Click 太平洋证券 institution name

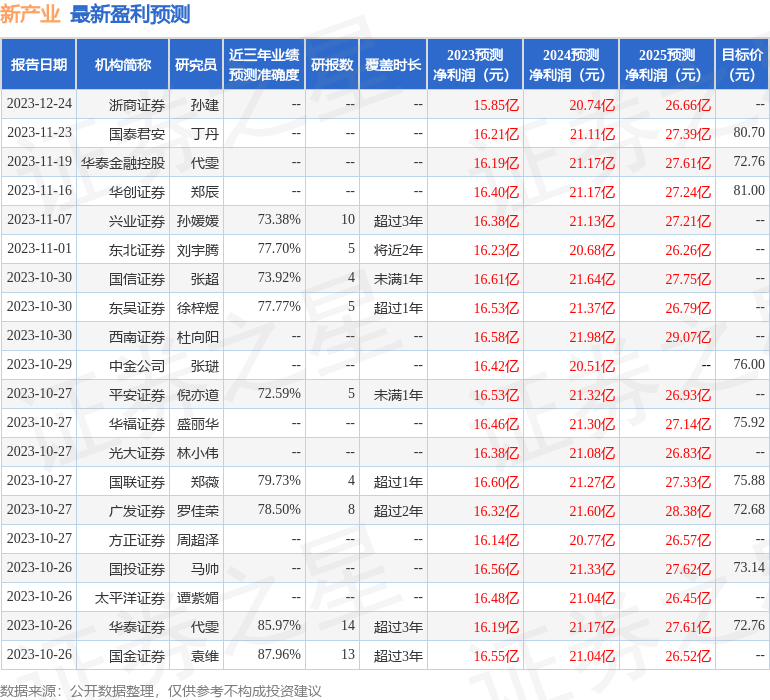pyautogui.click(x=130, y=598)
